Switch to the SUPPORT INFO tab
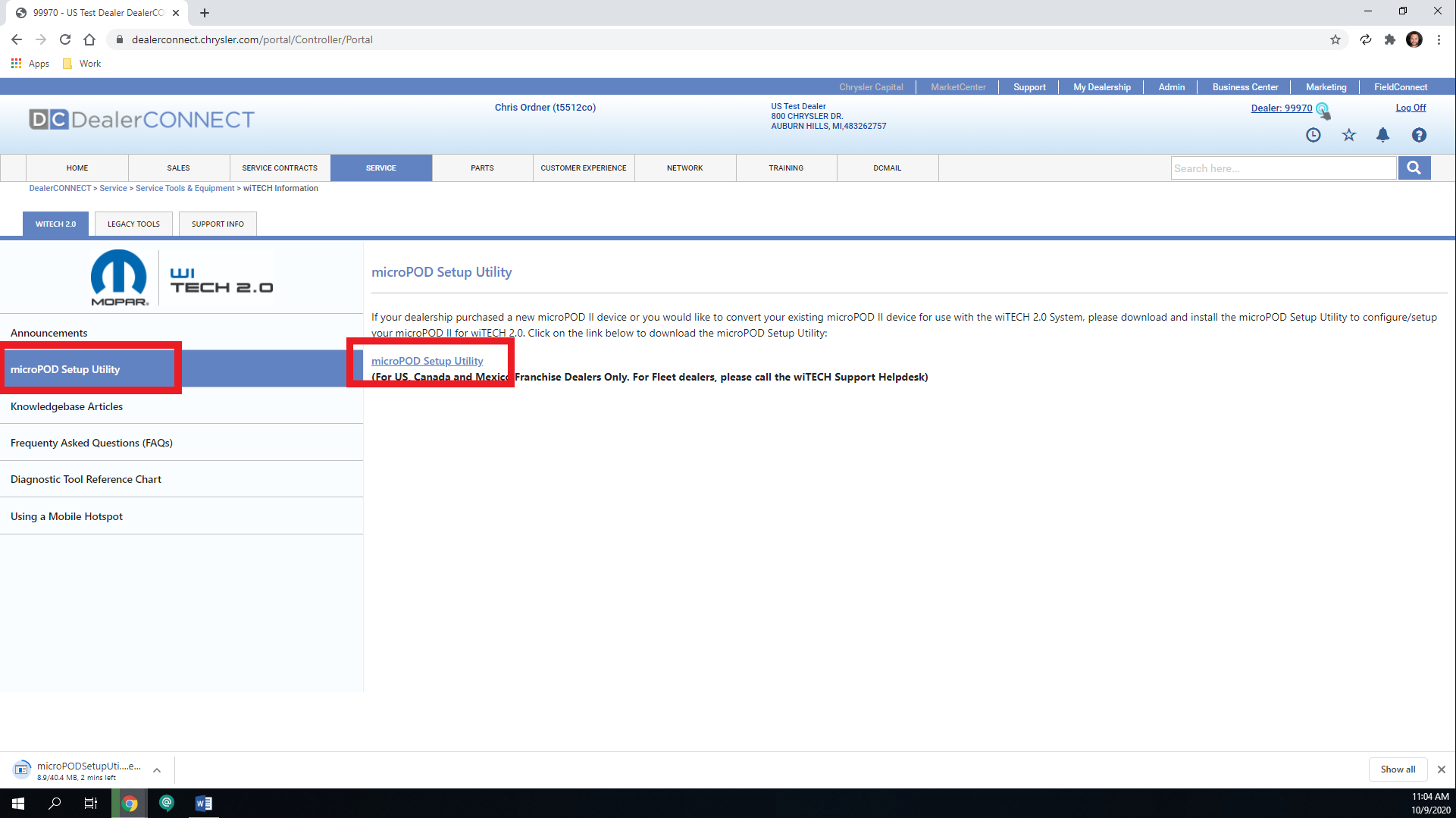The image size is (1456, 818). pos(218,224)
